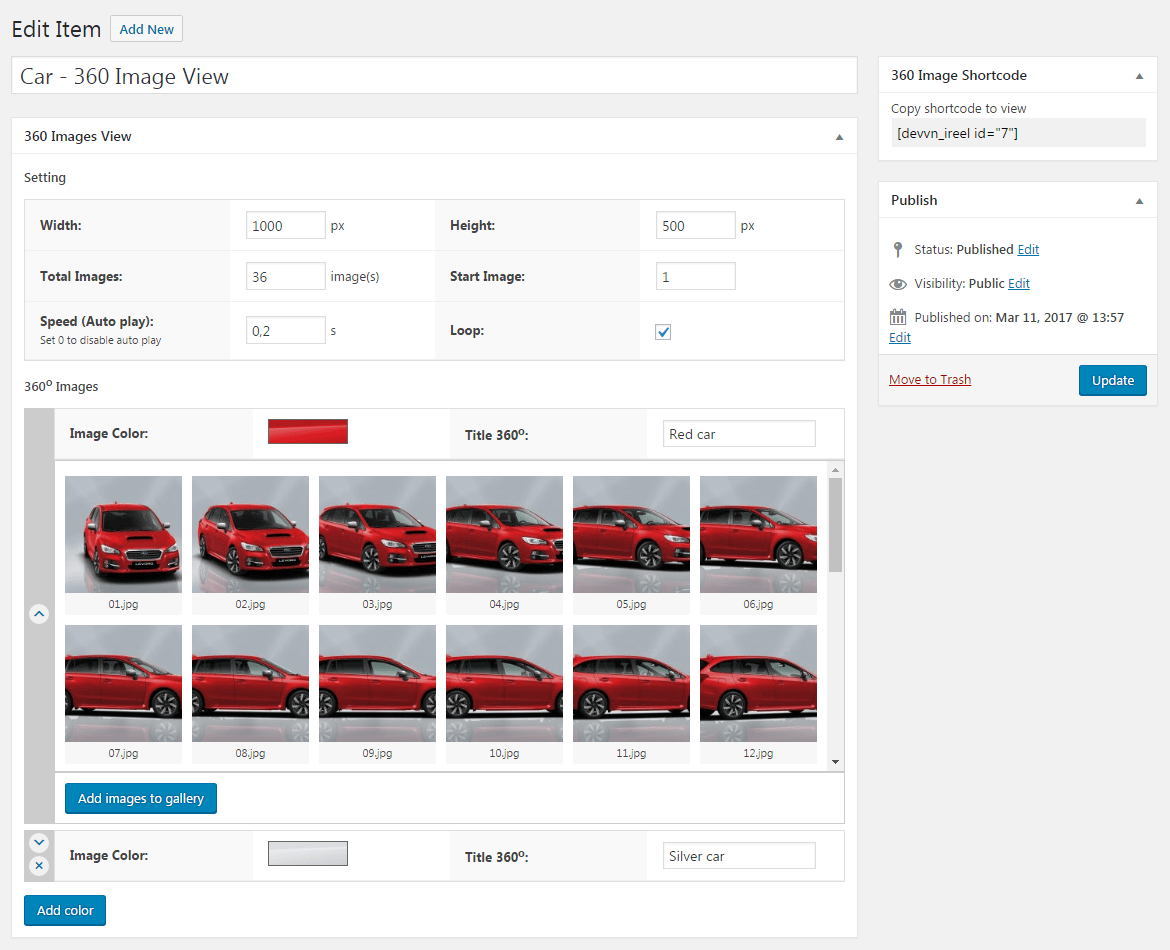The image size is (1170, 950).
Task: Edit the Public visibility link
Action: [1018, 284]
